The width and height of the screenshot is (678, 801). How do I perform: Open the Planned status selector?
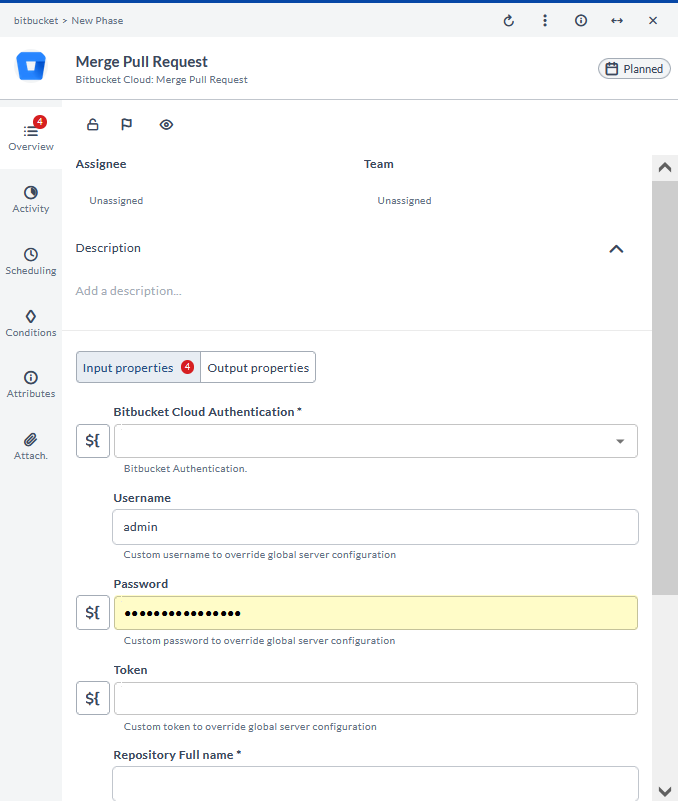pos(634,69)
